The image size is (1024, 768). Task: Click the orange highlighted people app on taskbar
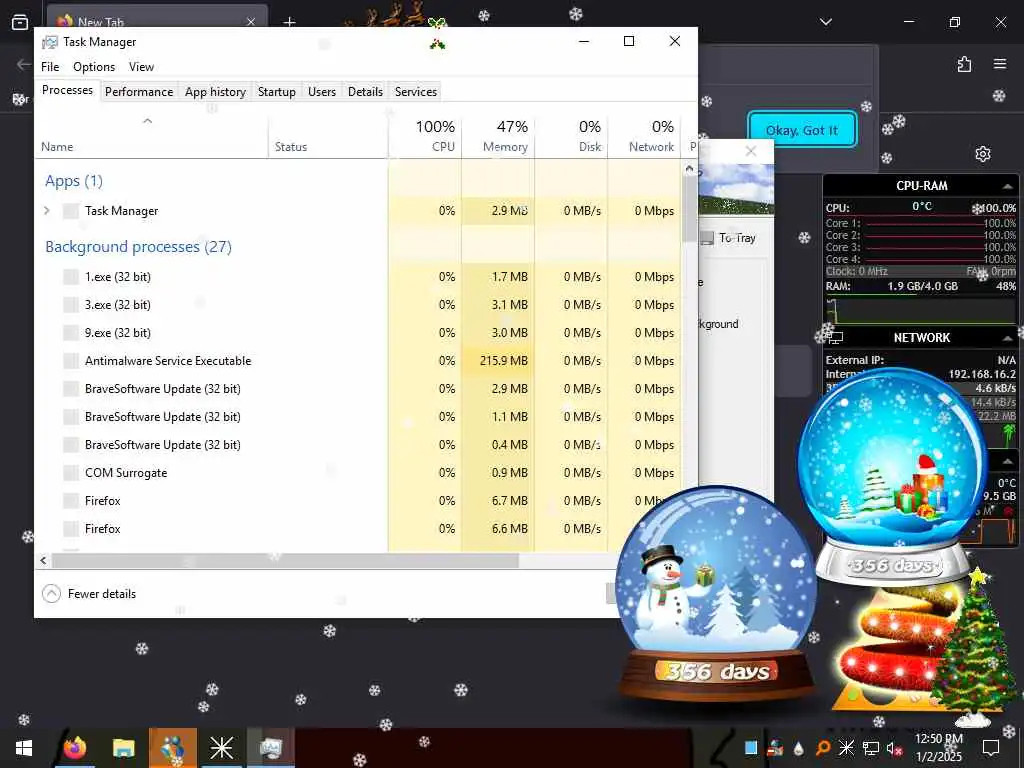(x=172, y=748)
